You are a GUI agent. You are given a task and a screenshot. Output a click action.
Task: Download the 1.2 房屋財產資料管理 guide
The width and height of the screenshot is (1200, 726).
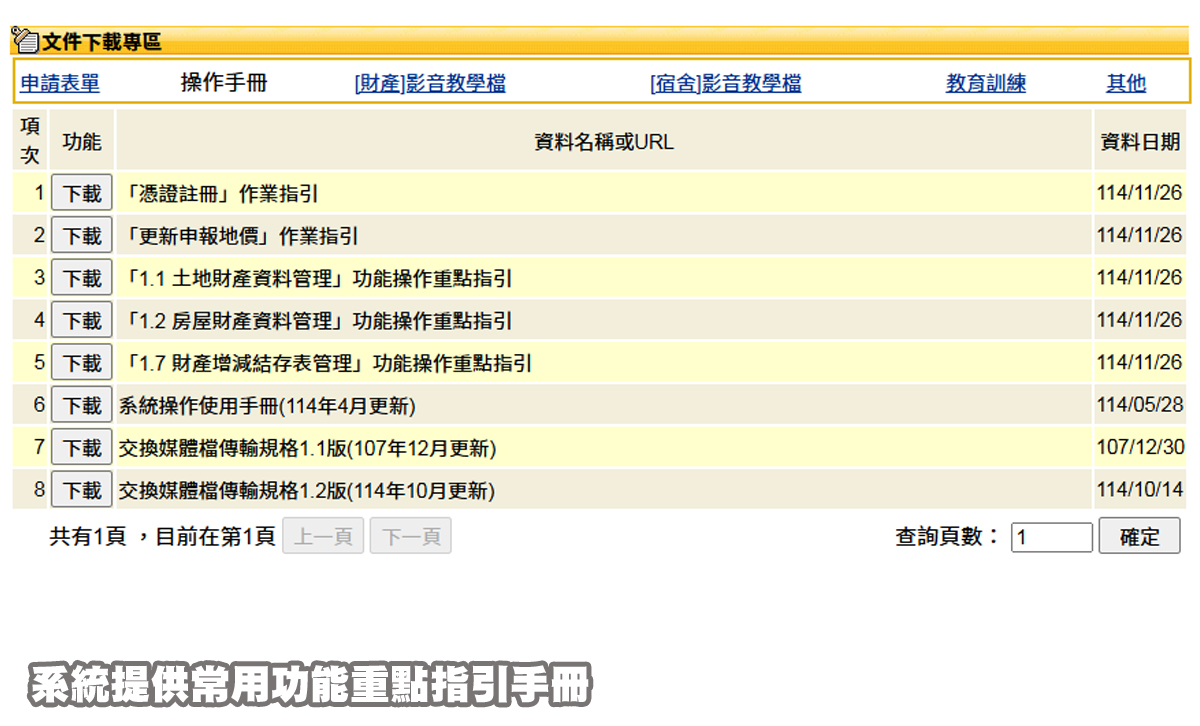click(82, 321)
